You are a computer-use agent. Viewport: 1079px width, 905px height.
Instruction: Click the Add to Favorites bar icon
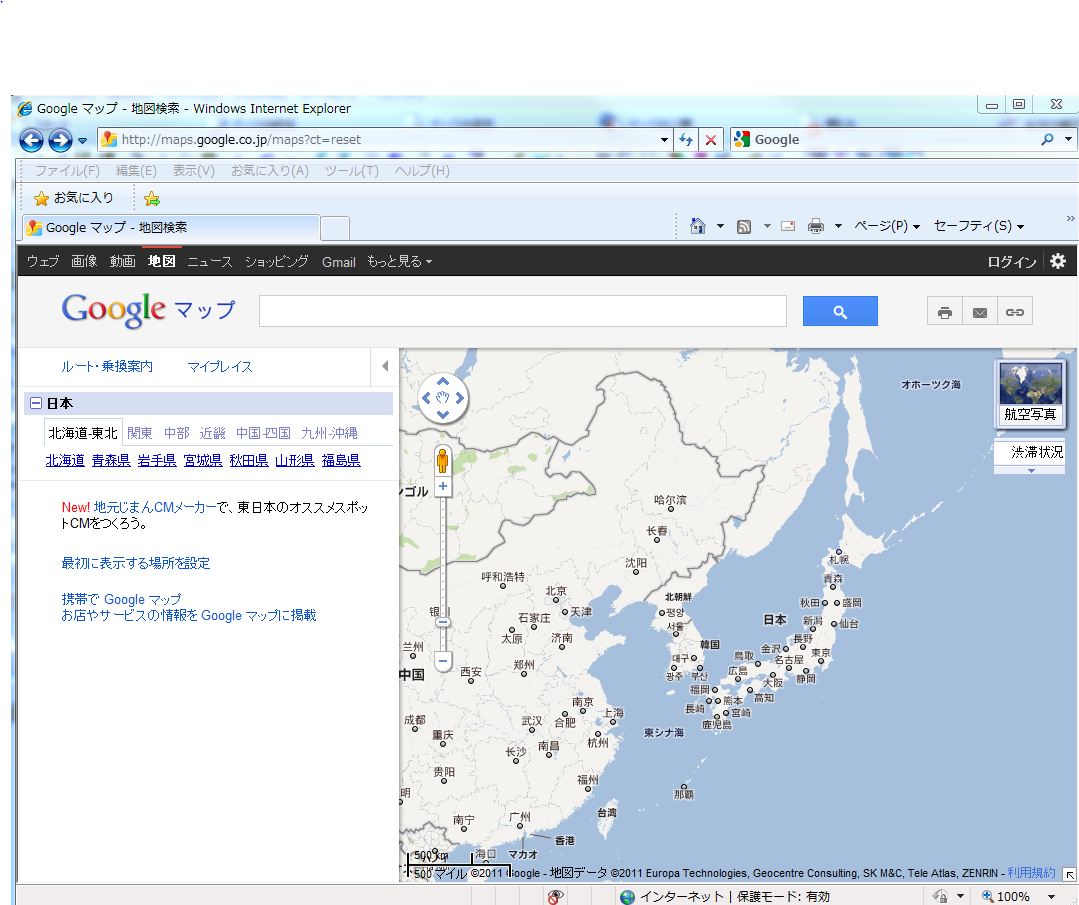152,199
